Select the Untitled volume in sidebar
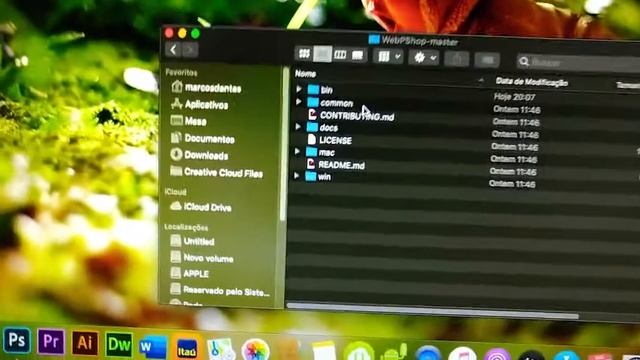 [192, 241]
